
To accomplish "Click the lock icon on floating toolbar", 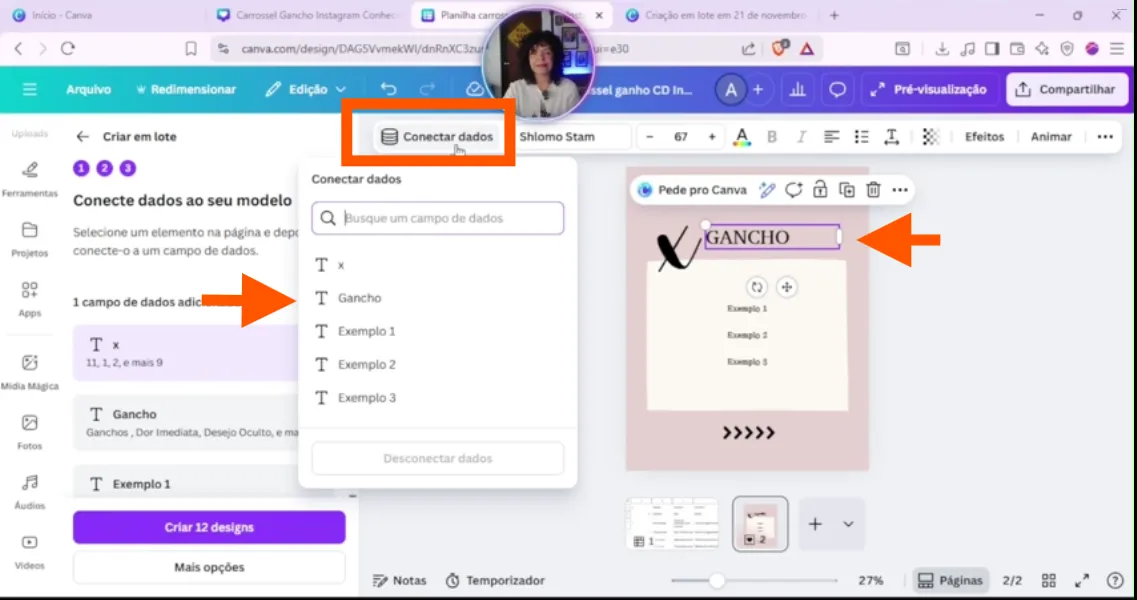I will click(x=820, y=190).
